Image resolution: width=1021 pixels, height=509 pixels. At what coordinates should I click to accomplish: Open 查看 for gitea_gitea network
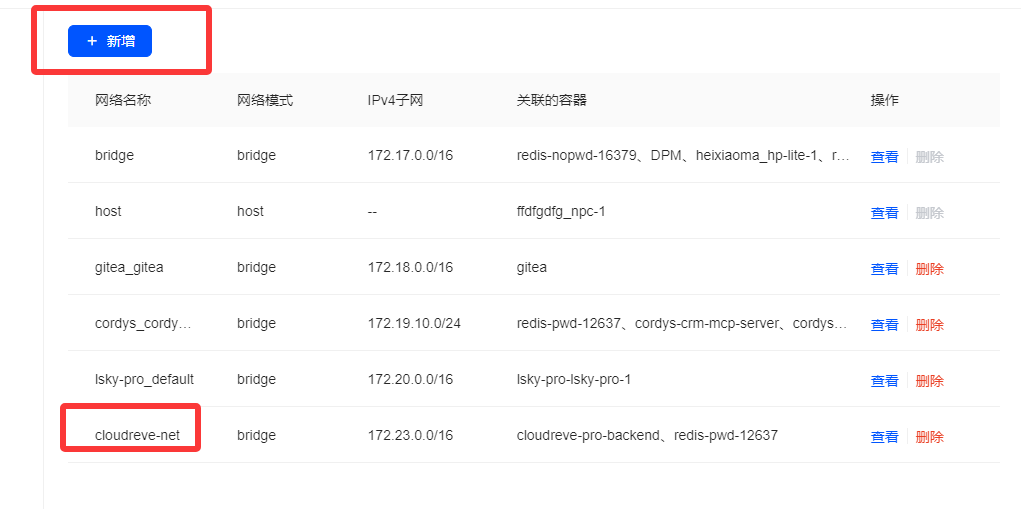point(884,269)
